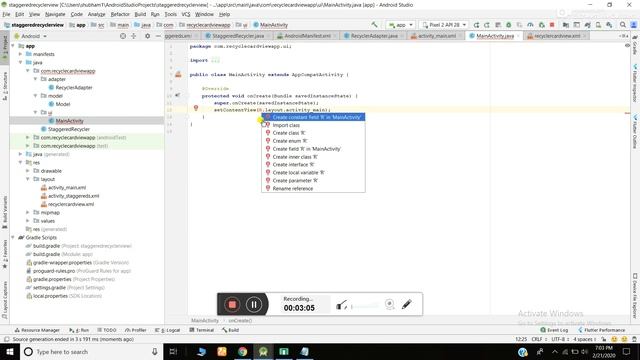Viewport: 640px width, 360px height.
Task: Switch to the AndroidManifest.xml editor tab
Action: click(x=307, y=36)
